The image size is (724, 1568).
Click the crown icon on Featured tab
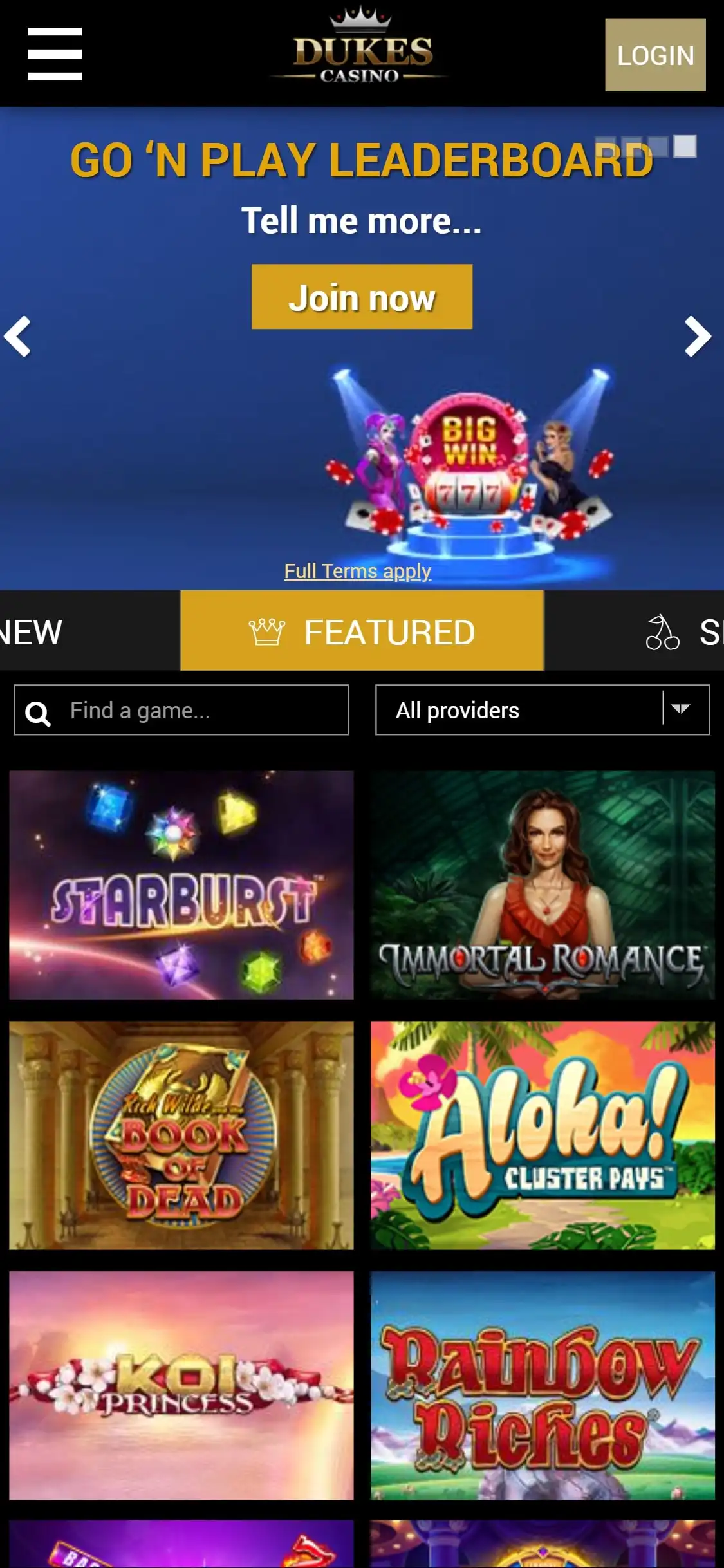(x=267, y=631)
